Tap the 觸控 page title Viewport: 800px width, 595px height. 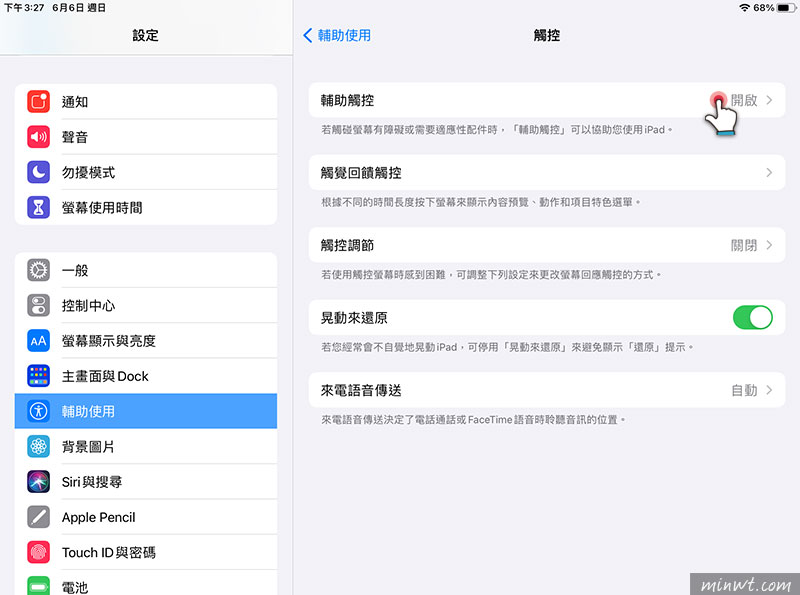[x=546, y=35]
